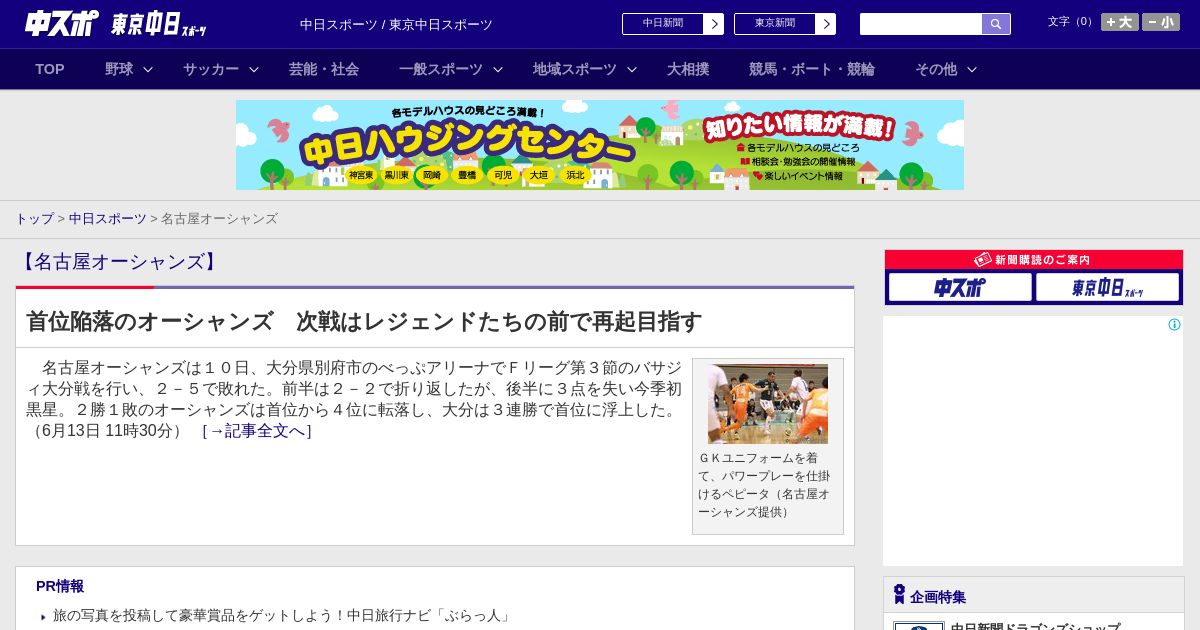Image resolution: width=1200 pixels, height=630 pixels.
Task: Click トップ breadcrumb link
Action: [x=34, y=219]
